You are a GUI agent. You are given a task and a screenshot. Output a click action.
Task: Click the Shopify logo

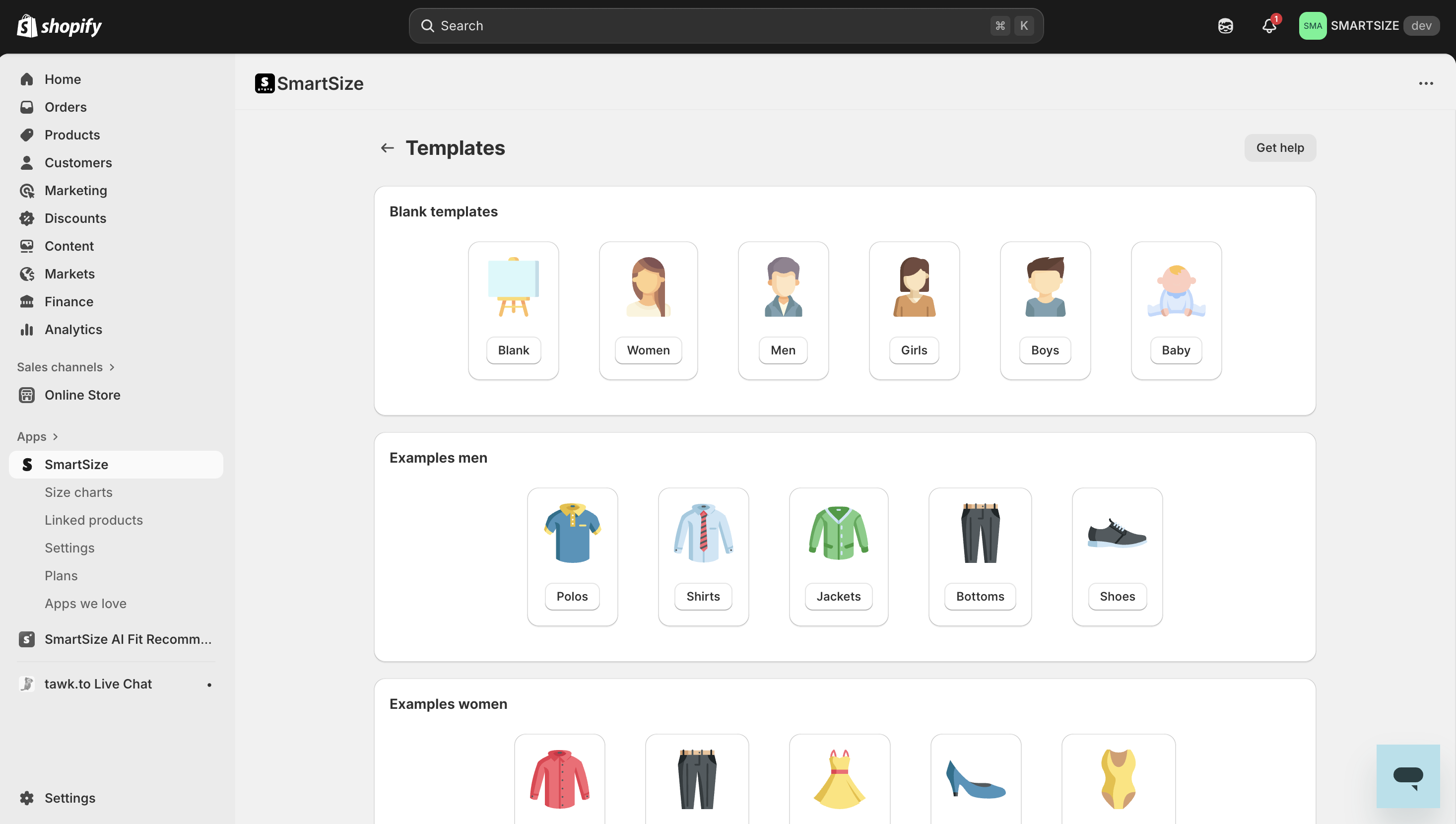(x=59, y=26)
